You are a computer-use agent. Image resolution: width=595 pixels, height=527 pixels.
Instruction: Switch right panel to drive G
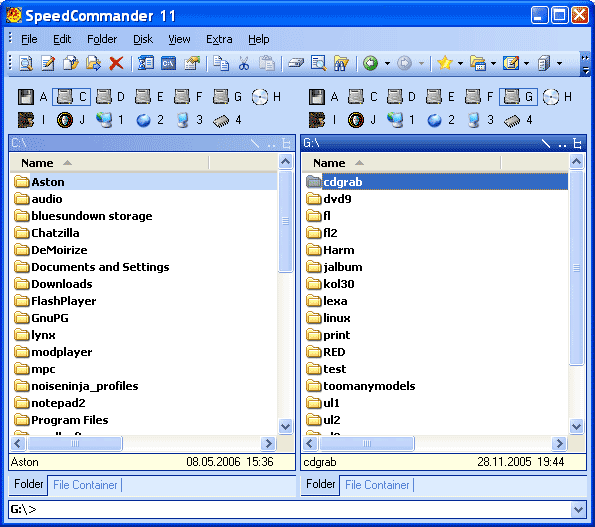point(518,97)
